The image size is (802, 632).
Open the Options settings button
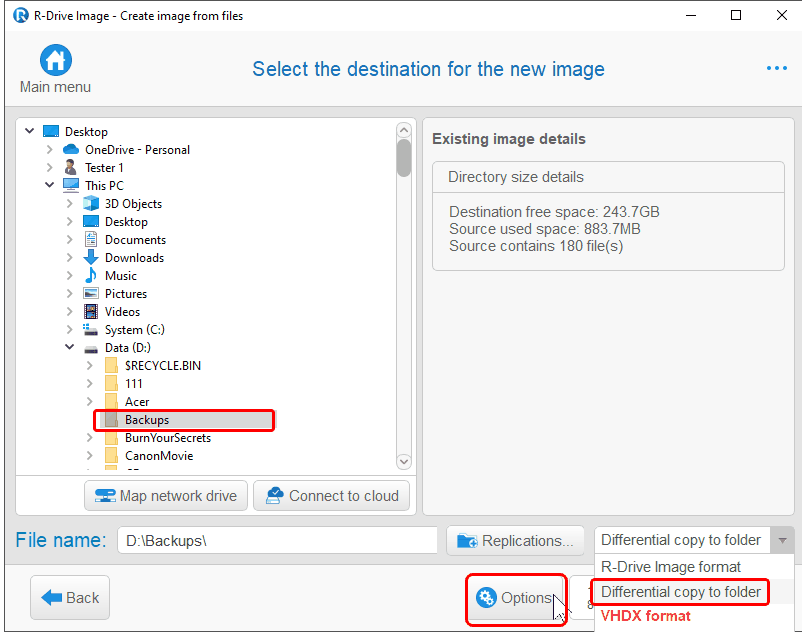pos(515,598)
